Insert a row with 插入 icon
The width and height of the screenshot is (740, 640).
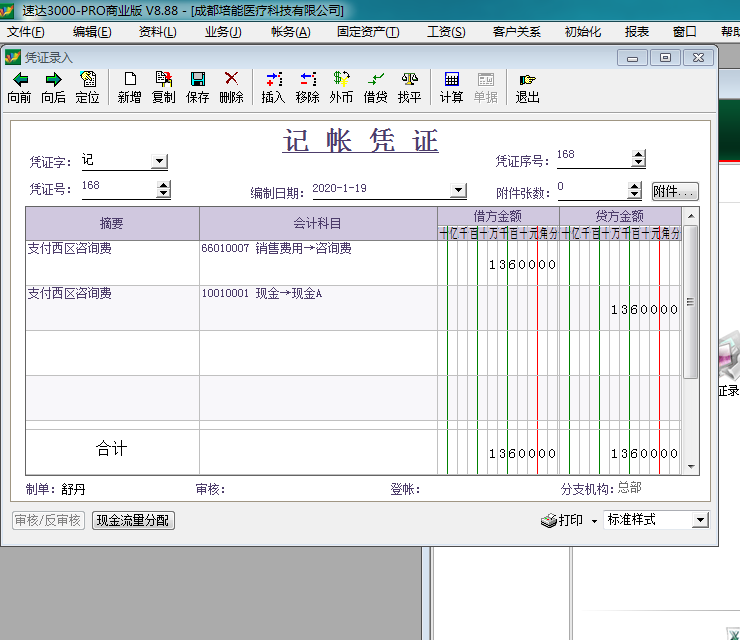[x=273, y=80]
